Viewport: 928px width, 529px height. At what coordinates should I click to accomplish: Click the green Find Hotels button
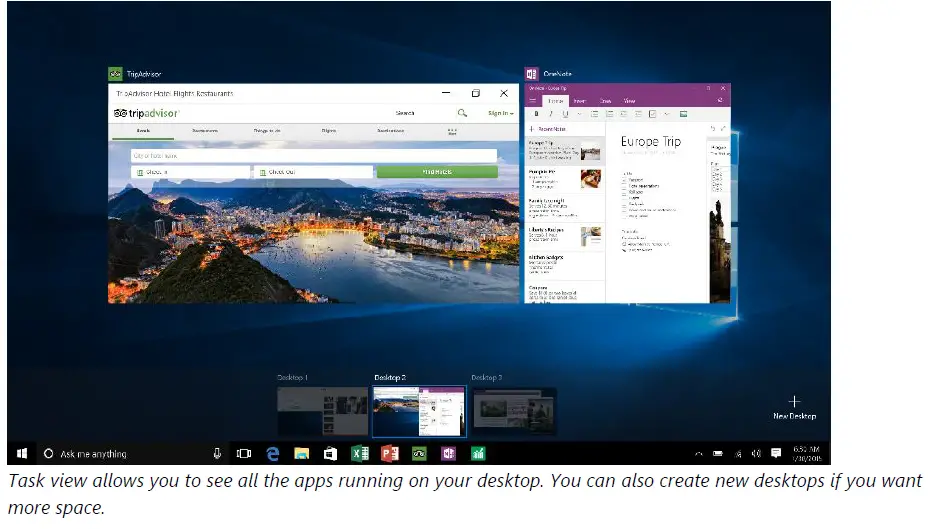pyautogui.click(x=437, y=172)
